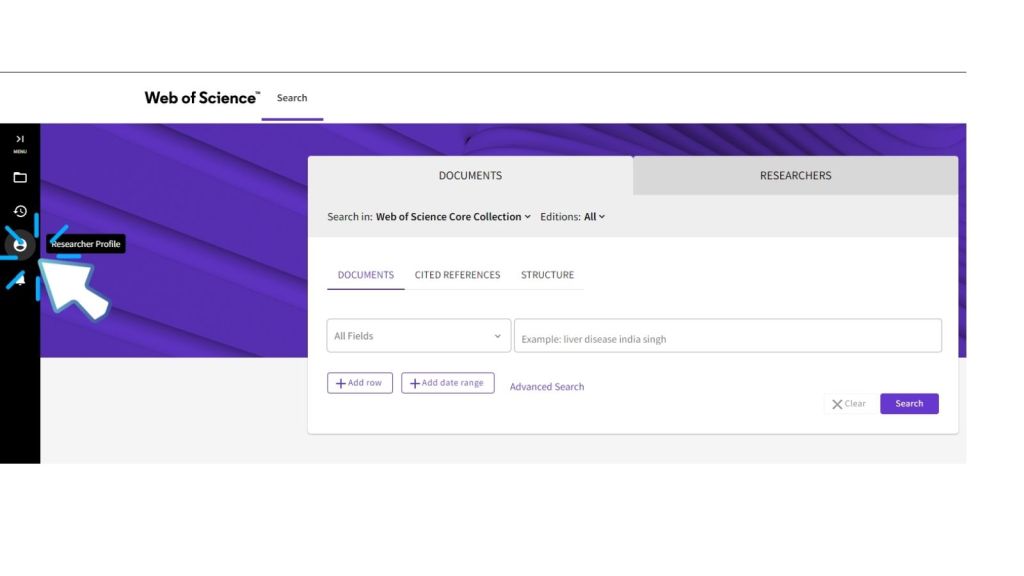Viewport: 1024px width, 576px height.
Task: Open the marked list folder icon
Action: pos(20,178)
